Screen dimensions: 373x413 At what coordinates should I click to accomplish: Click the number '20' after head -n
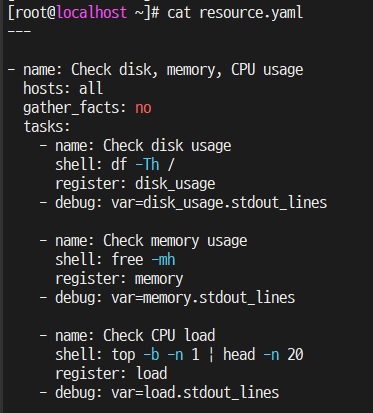(295, 354)
